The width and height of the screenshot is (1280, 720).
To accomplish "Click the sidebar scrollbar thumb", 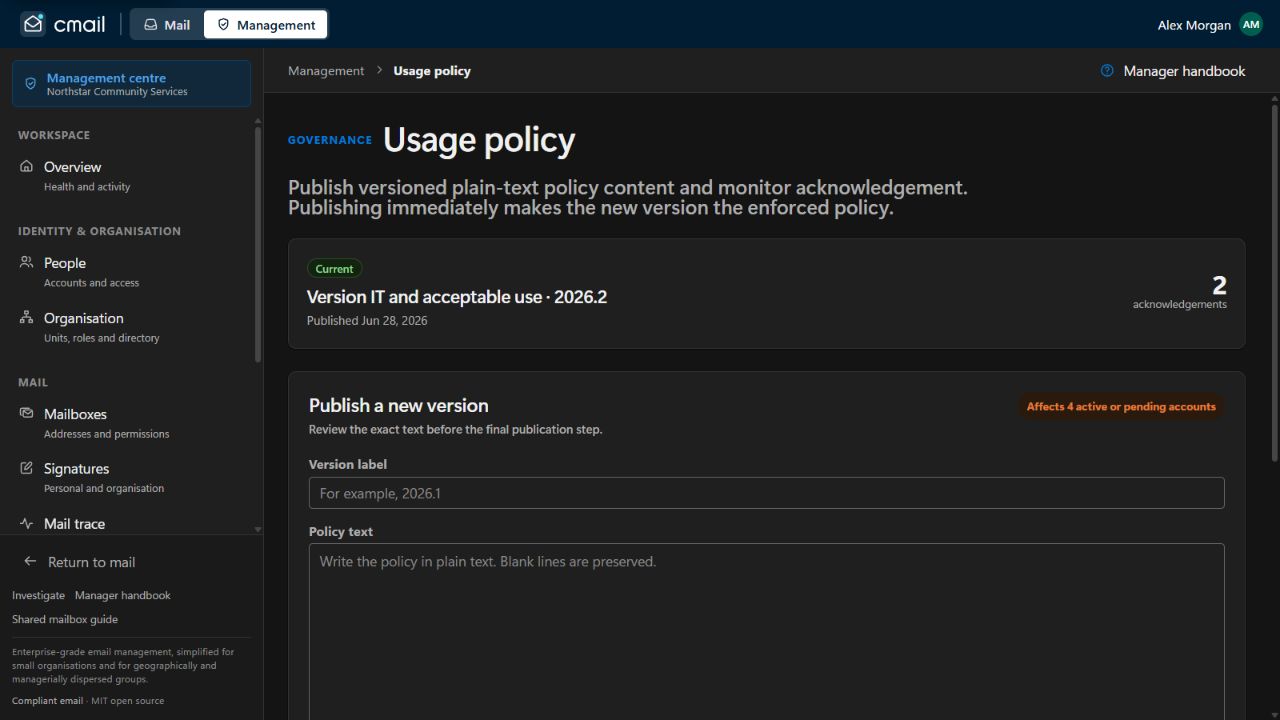I will tap(258, 243).
